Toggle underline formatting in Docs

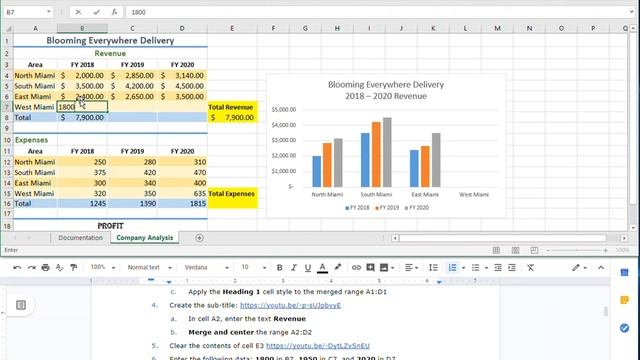coord(308,268)
